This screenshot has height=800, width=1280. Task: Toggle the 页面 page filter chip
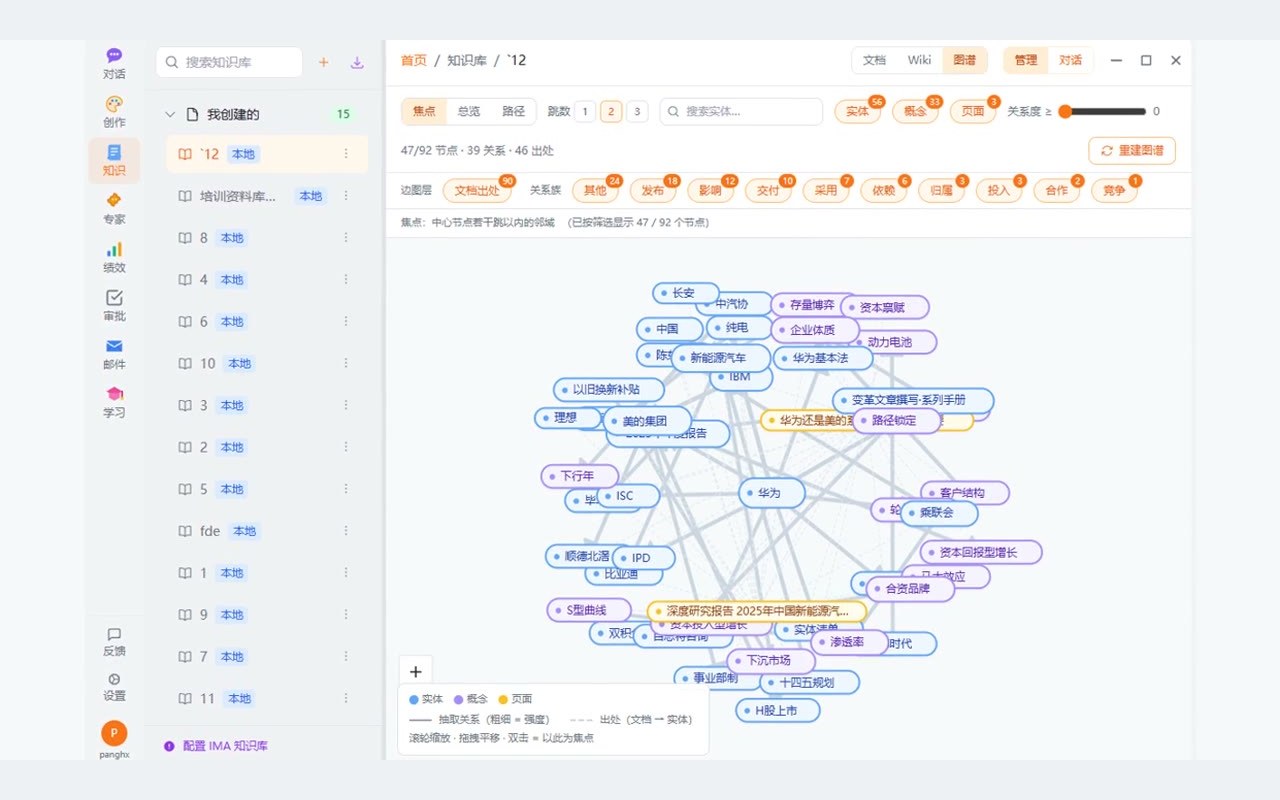click(973, 111)
